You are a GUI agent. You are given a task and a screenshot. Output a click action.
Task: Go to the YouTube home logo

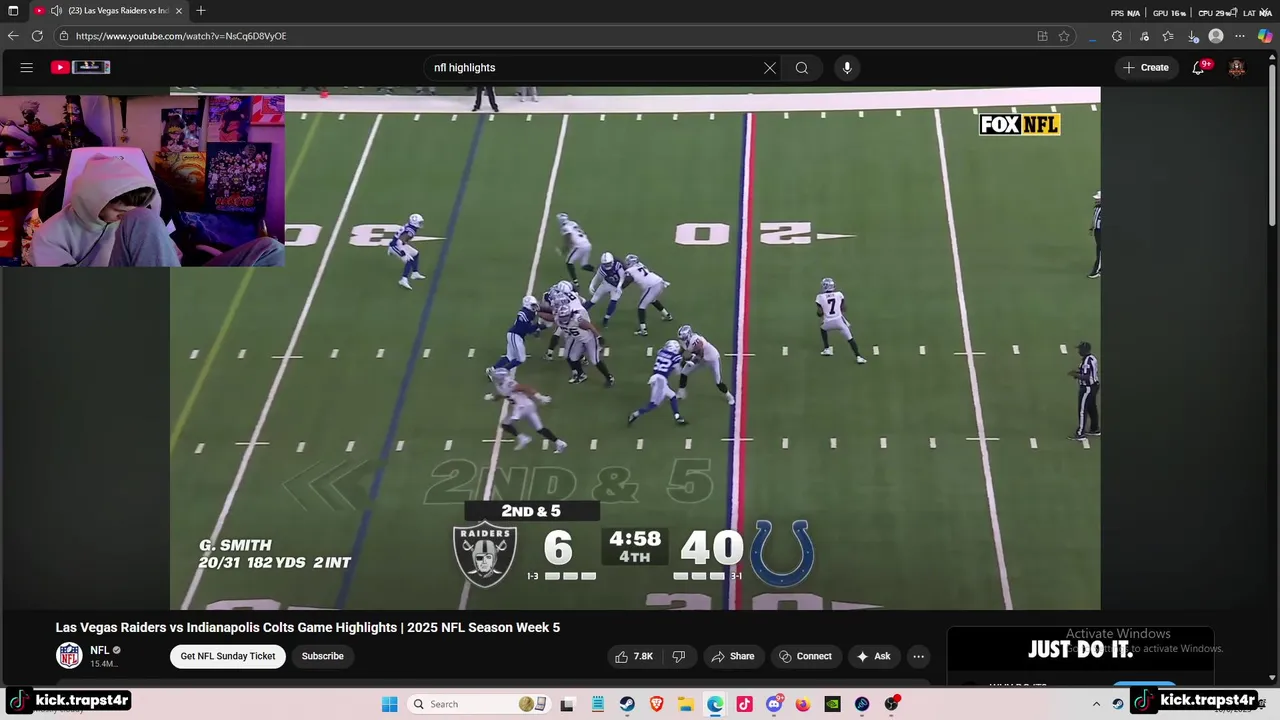pos(80,67)
